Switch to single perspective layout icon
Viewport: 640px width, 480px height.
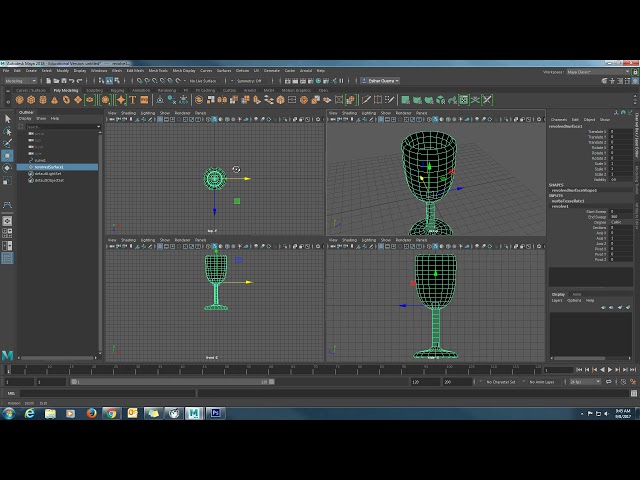pos(7,221)
